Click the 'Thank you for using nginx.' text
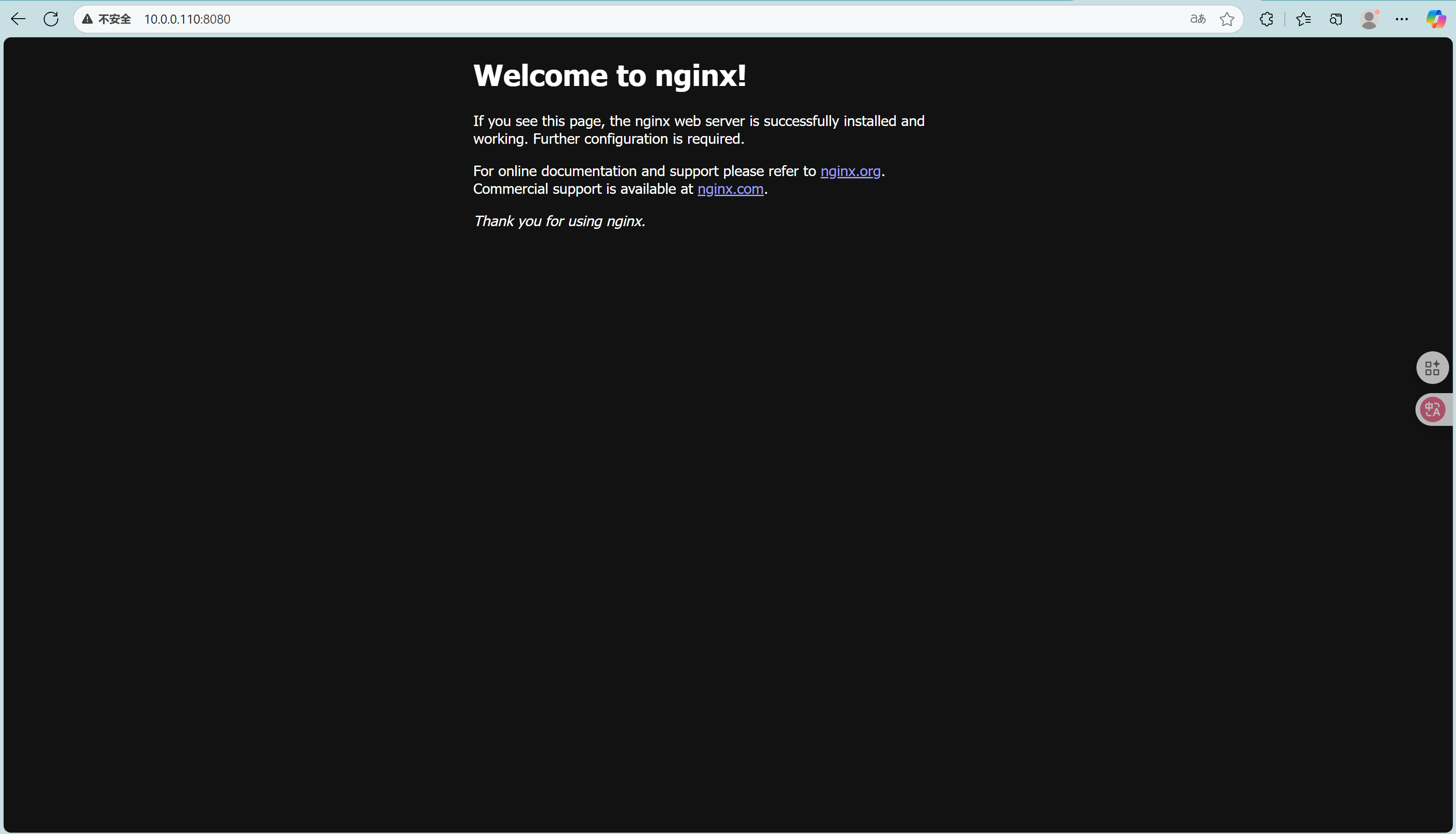Screen dimensions: 1456x834 pyautogui.click(x=559, y=221)
